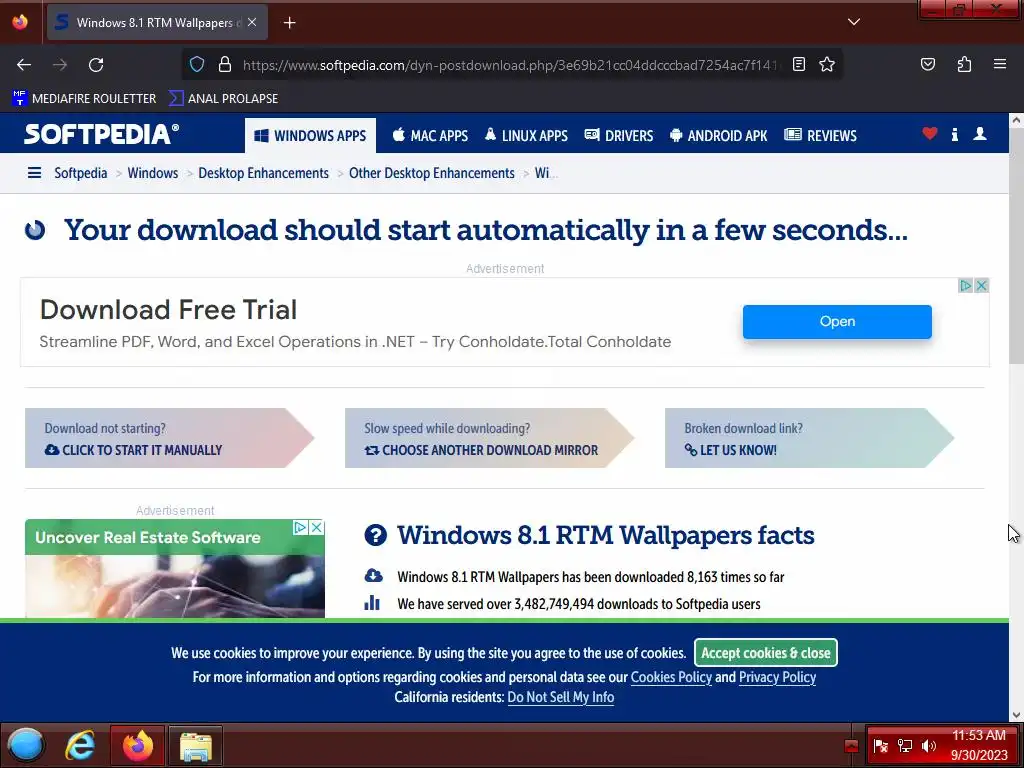Click AdChoices icon on Real Estate ad
1024x768 pixels.
(x=300, y=527)
